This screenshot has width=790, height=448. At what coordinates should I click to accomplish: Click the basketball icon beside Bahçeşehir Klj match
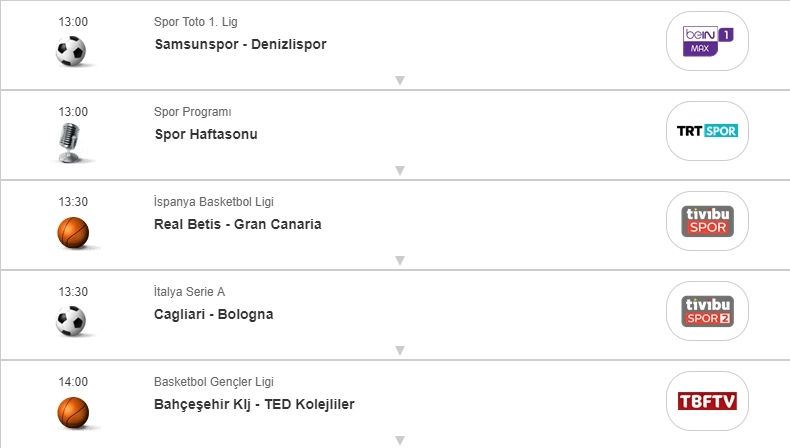[72, 411]
